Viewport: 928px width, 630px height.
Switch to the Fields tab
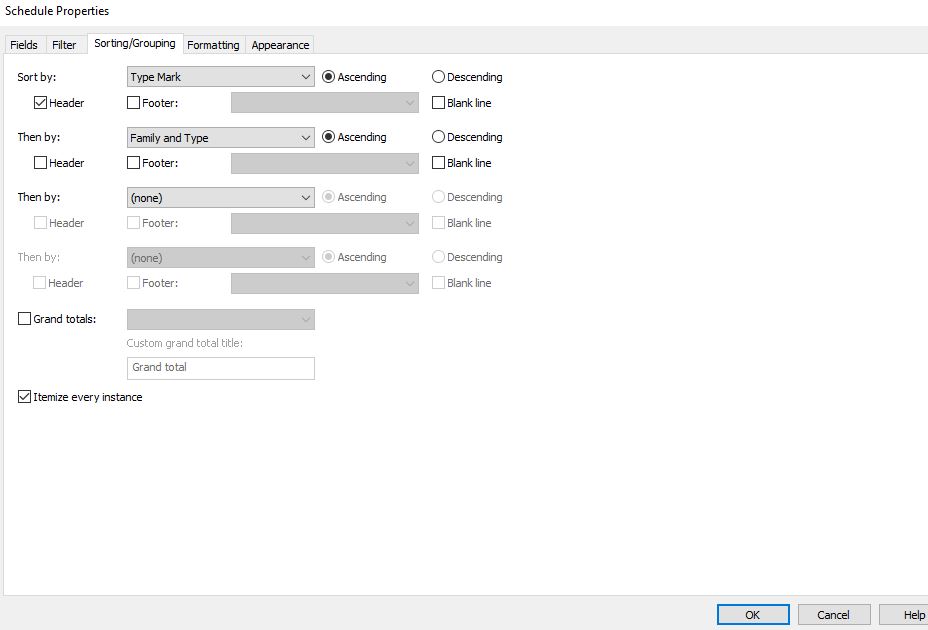[x=24, y=45]
